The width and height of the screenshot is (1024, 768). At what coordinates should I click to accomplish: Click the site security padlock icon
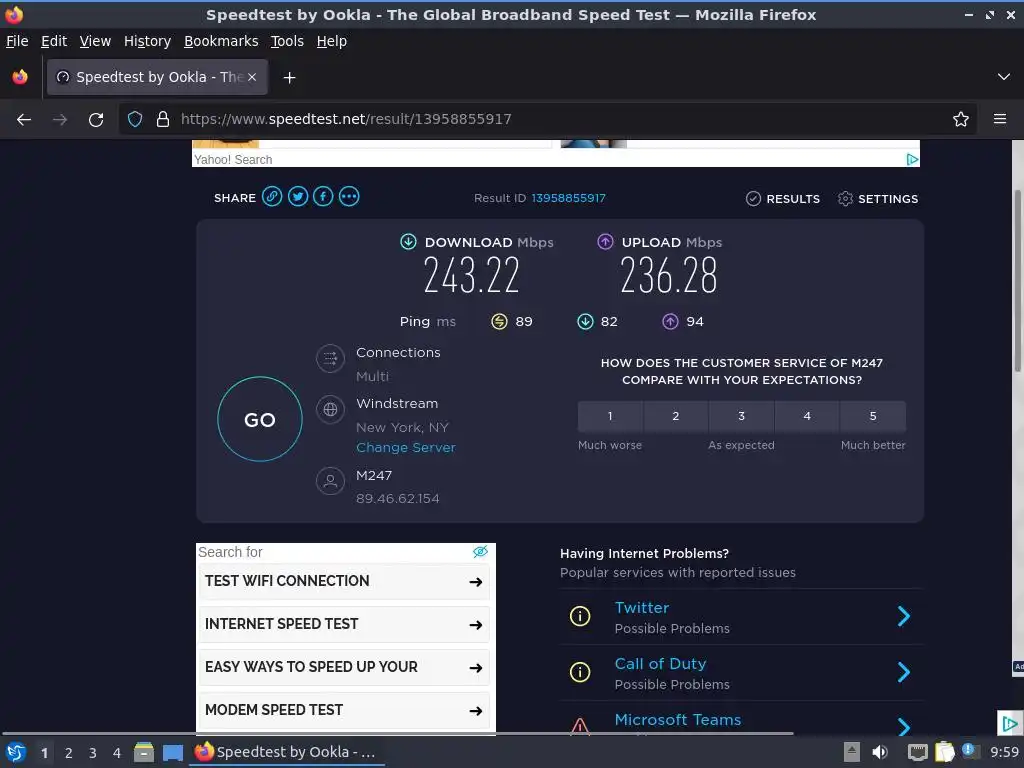(x=163, y=119)
